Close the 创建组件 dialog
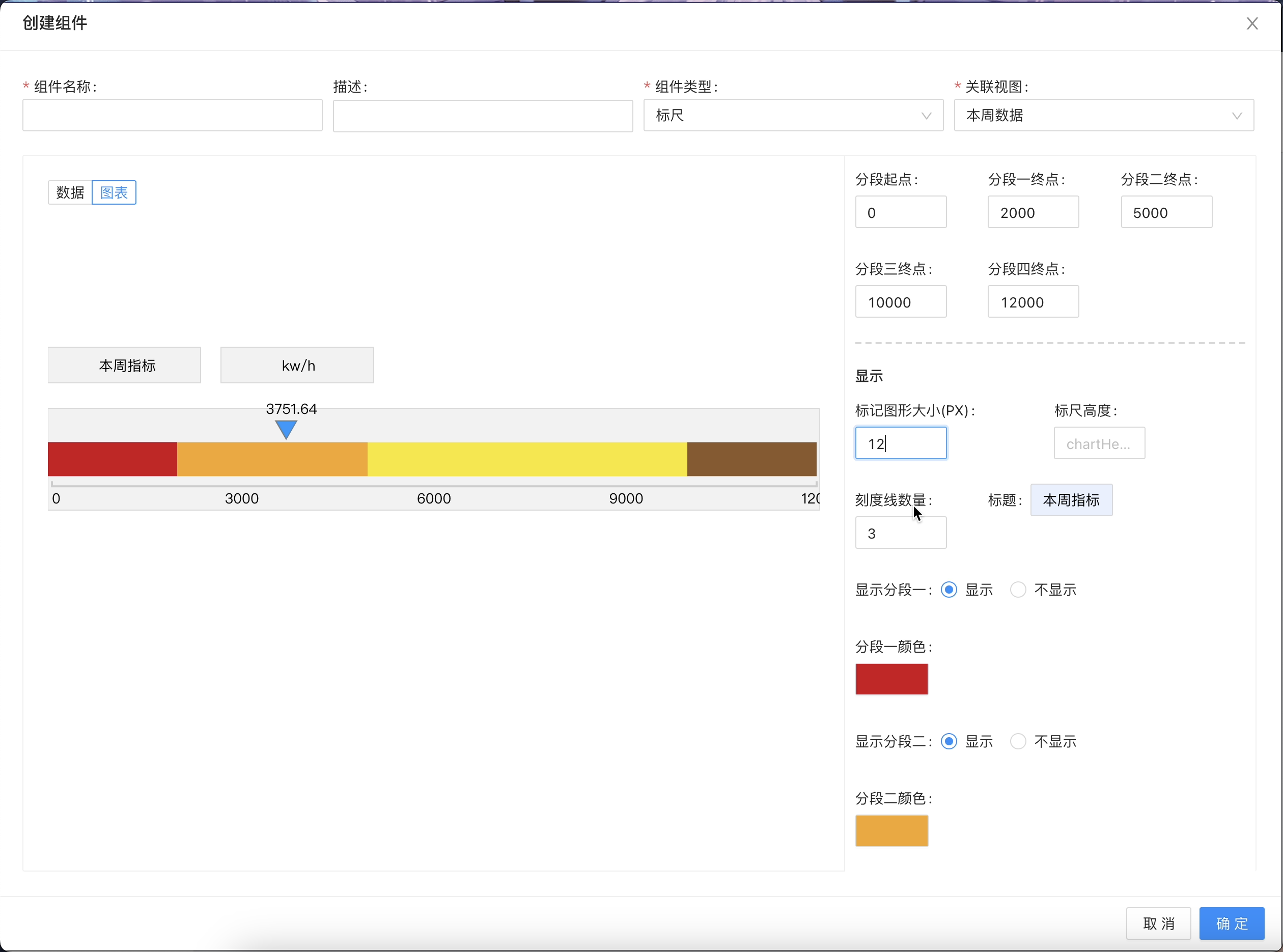The height and width of the screenshot is (952, 1283). point(1252,23)
